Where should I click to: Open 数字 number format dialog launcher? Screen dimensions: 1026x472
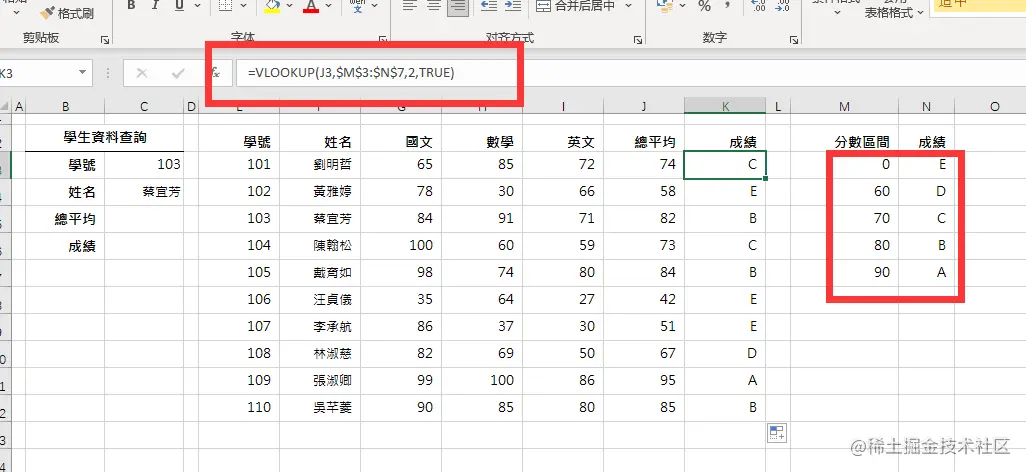tap(794, 40)
